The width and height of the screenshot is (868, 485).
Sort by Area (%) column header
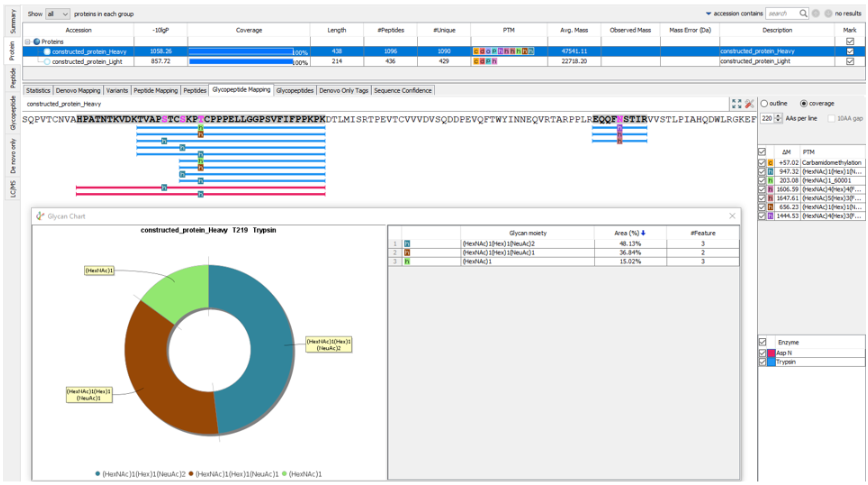(x=629, y=232)
